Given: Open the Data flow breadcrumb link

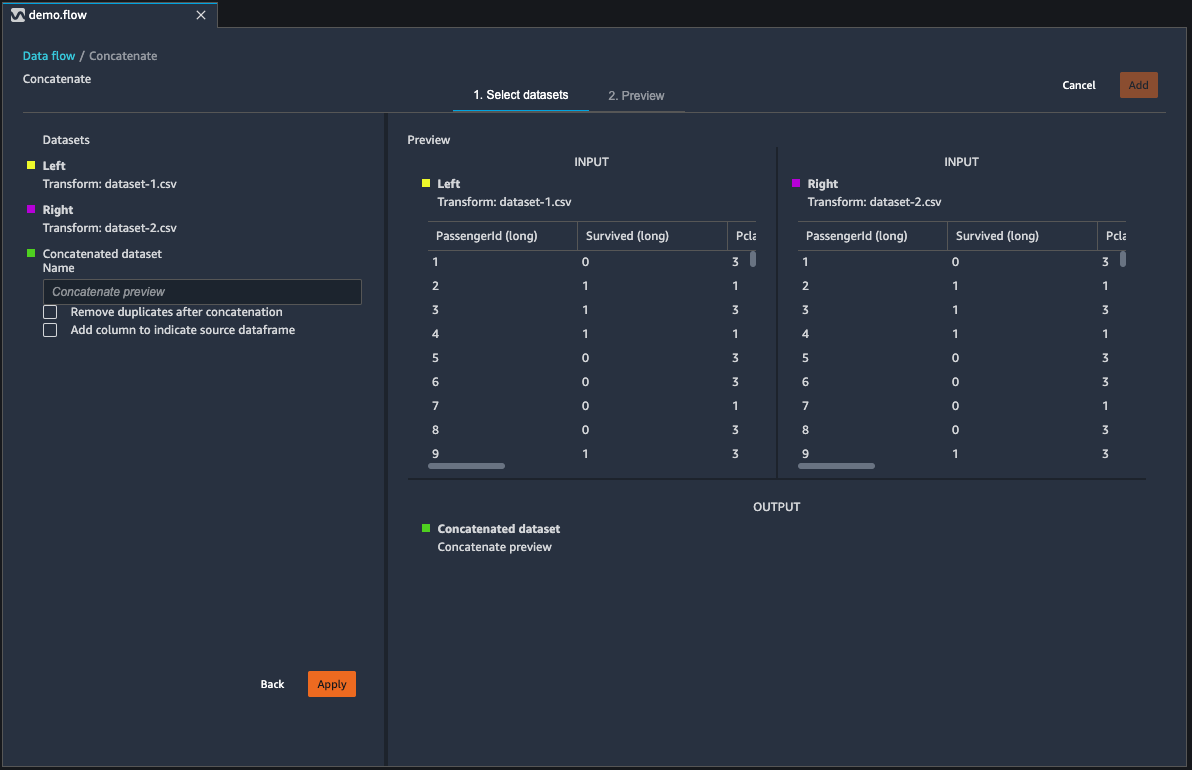Looking at the screenshot, I should point(48,56).
